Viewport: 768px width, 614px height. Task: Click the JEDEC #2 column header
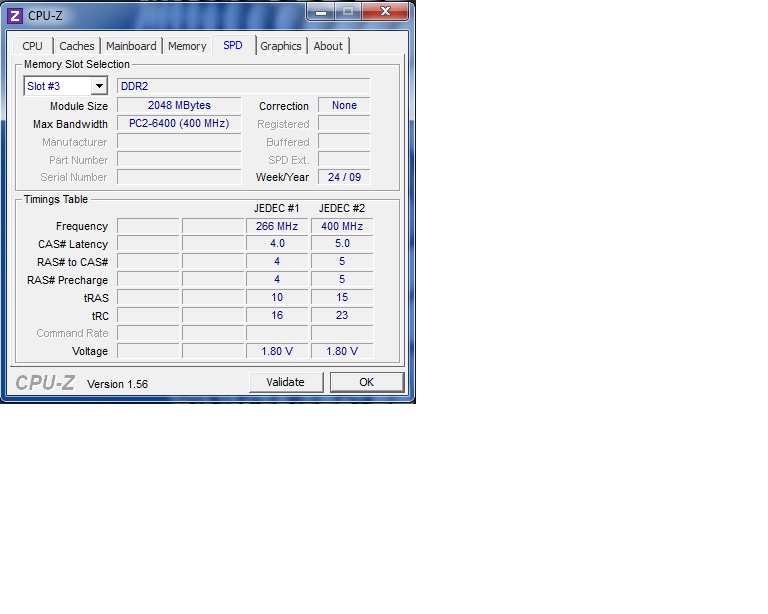tap(342, 209)
